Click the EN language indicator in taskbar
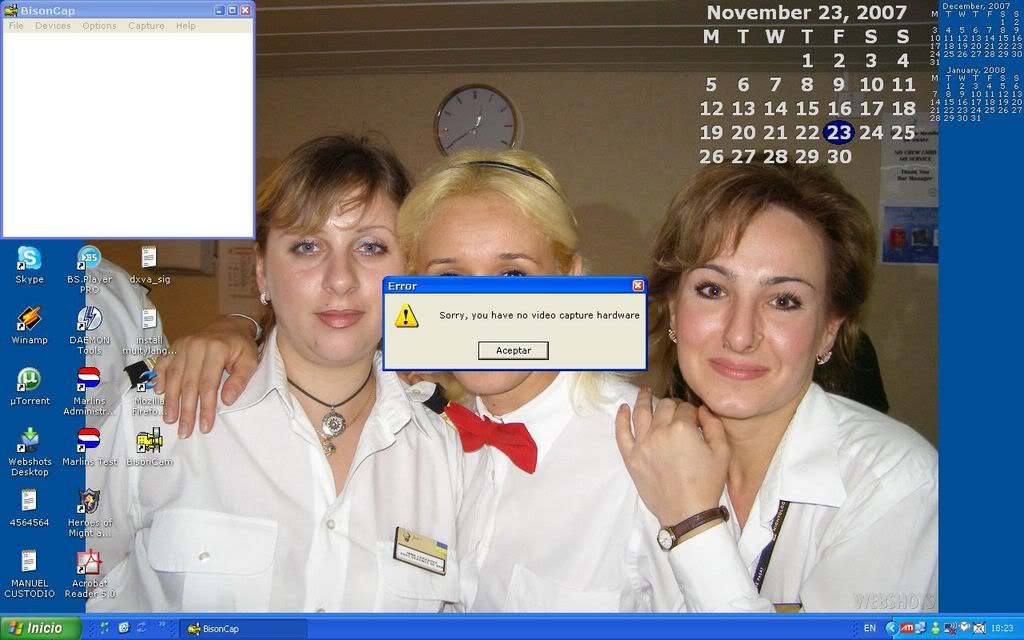 click(870, 628)
